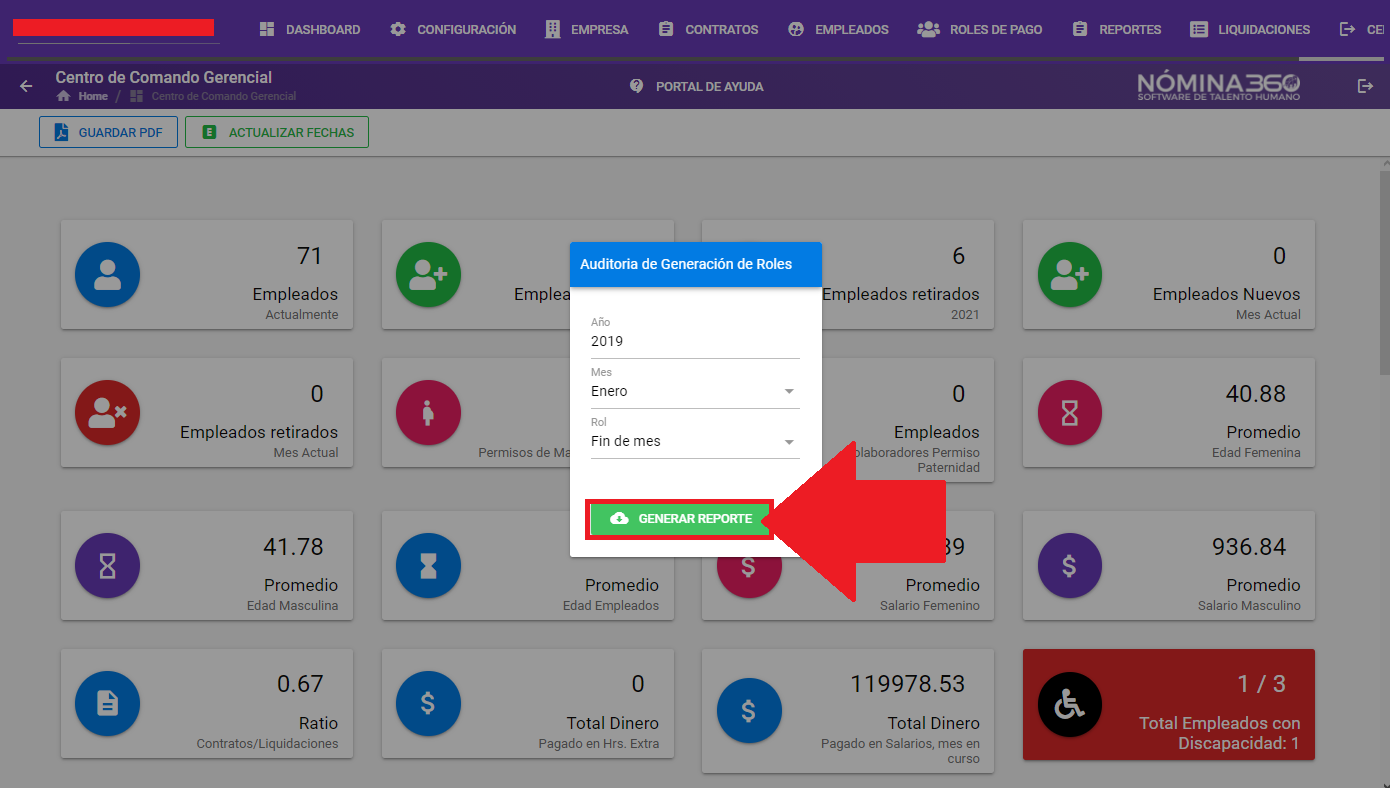Click the dollar icon for Hrs. Extra
Screen dimensions: 1390x788
tap(428, 703)
